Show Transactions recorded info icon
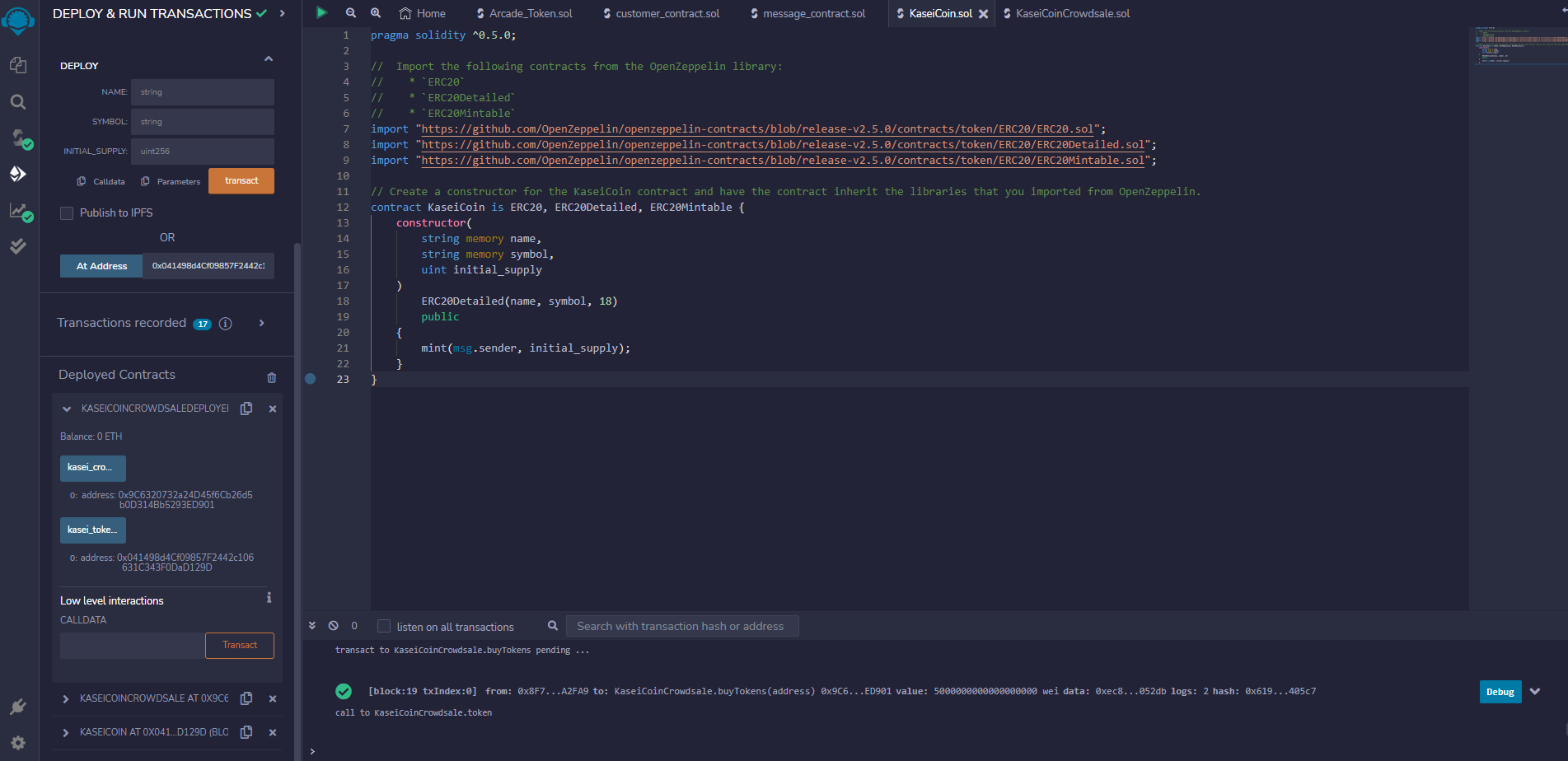Viewport: 1568px width, 761px height. pyautogui.click(x=226, y=324)
